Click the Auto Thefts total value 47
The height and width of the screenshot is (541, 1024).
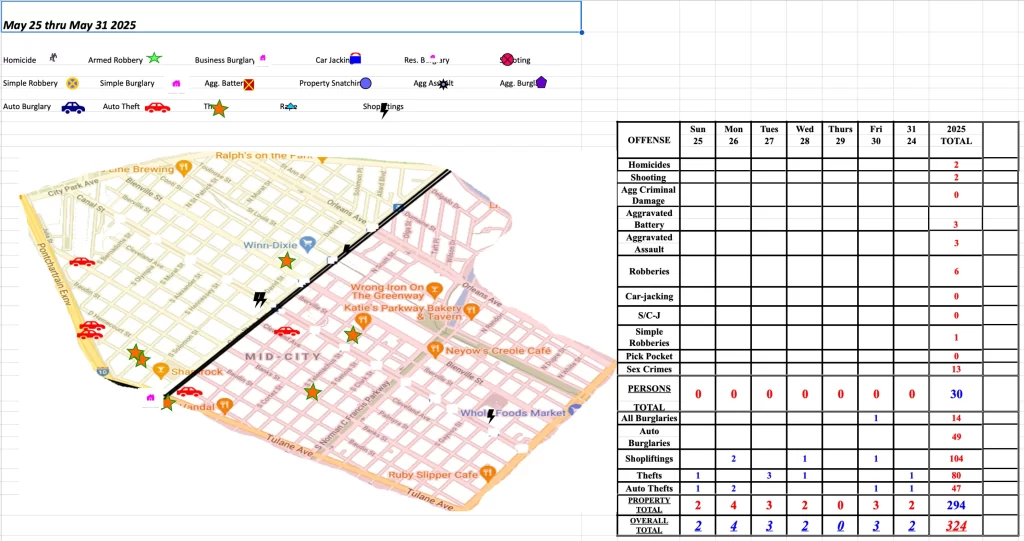(956, 488)
